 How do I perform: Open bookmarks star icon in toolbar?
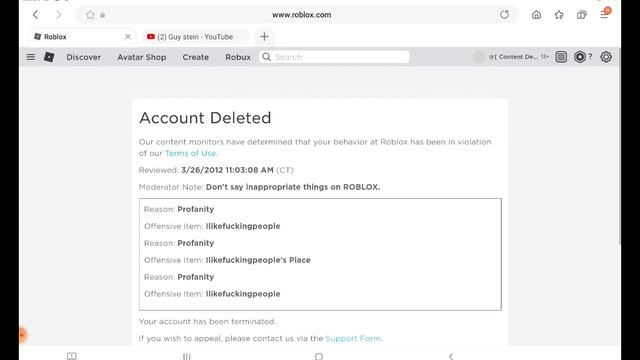click(x=559, y=15)
